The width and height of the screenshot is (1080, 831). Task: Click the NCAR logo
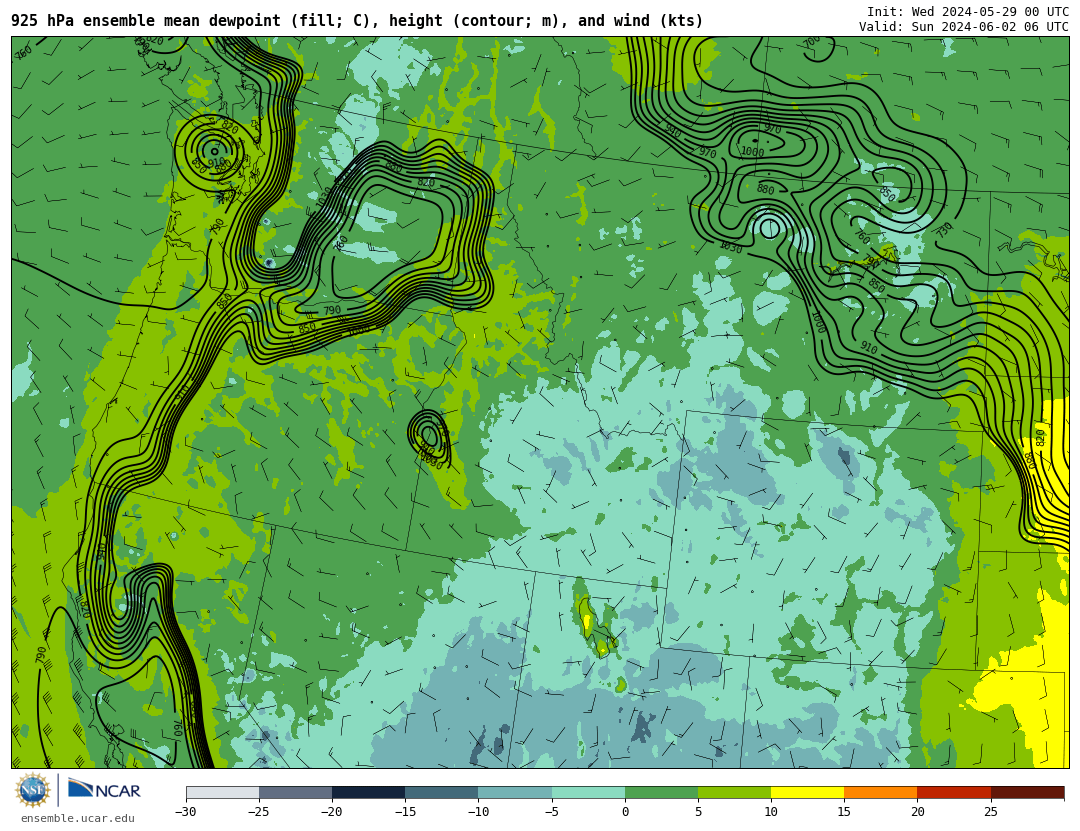tap(104, 790)
